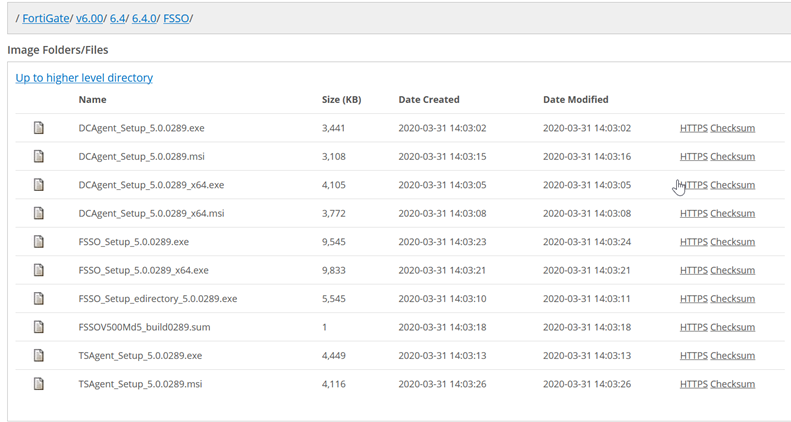Click file icon beside DCAgent_Setup_5.0.0289_x64.exe
The height and width of the screenshot is (422, 791).
39,185
